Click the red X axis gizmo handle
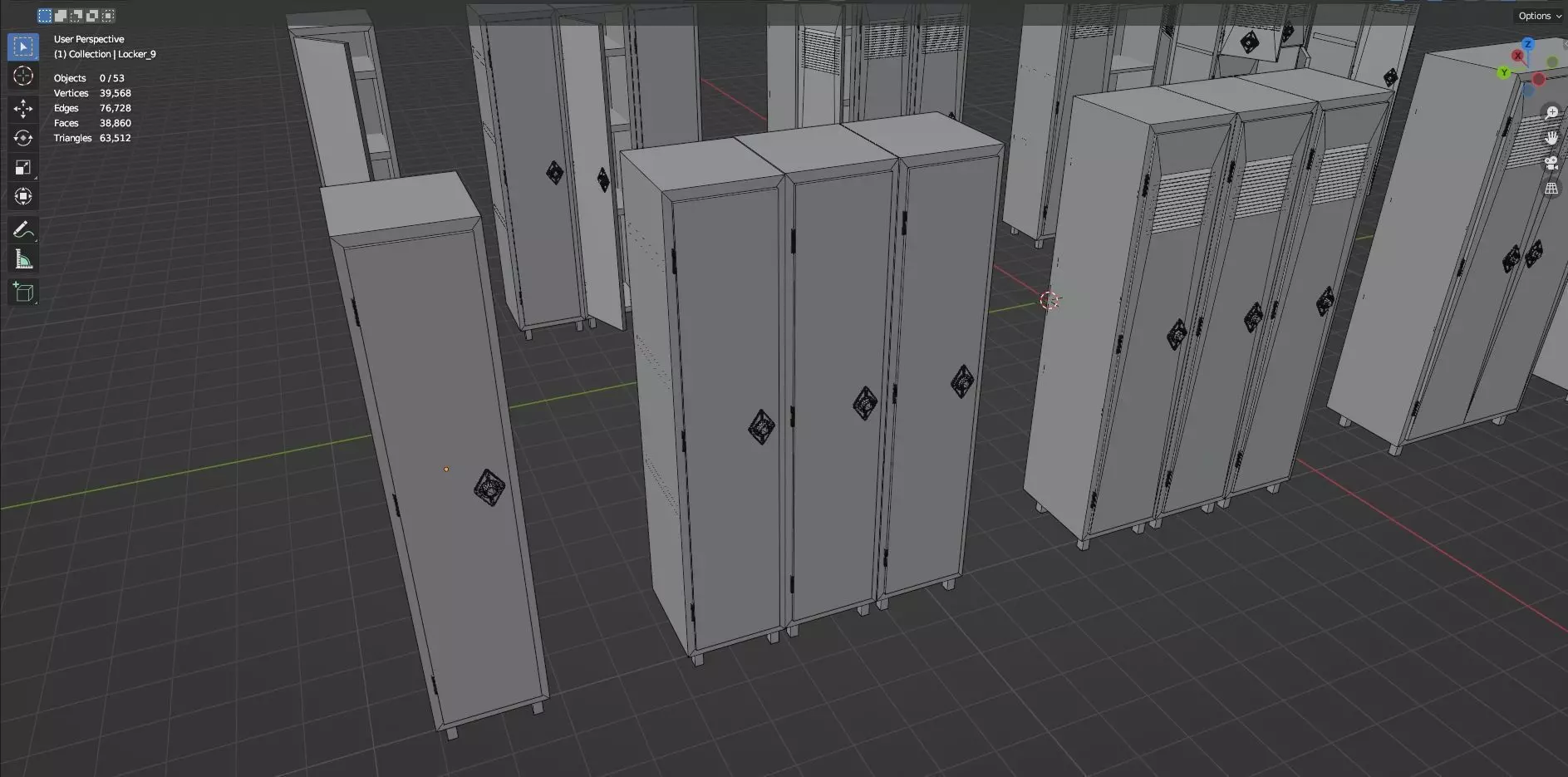Image resolution: width=1568 pixels, height=777 pixels. coord(1517,57)
